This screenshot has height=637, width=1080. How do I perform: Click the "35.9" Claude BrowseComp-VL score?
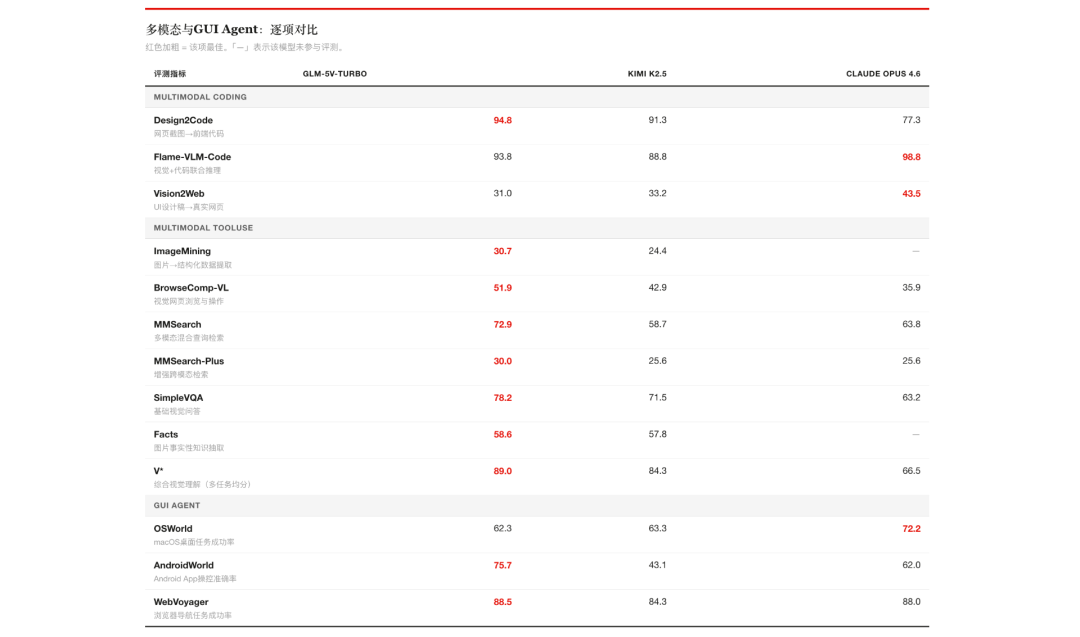(x=911, y=287)
